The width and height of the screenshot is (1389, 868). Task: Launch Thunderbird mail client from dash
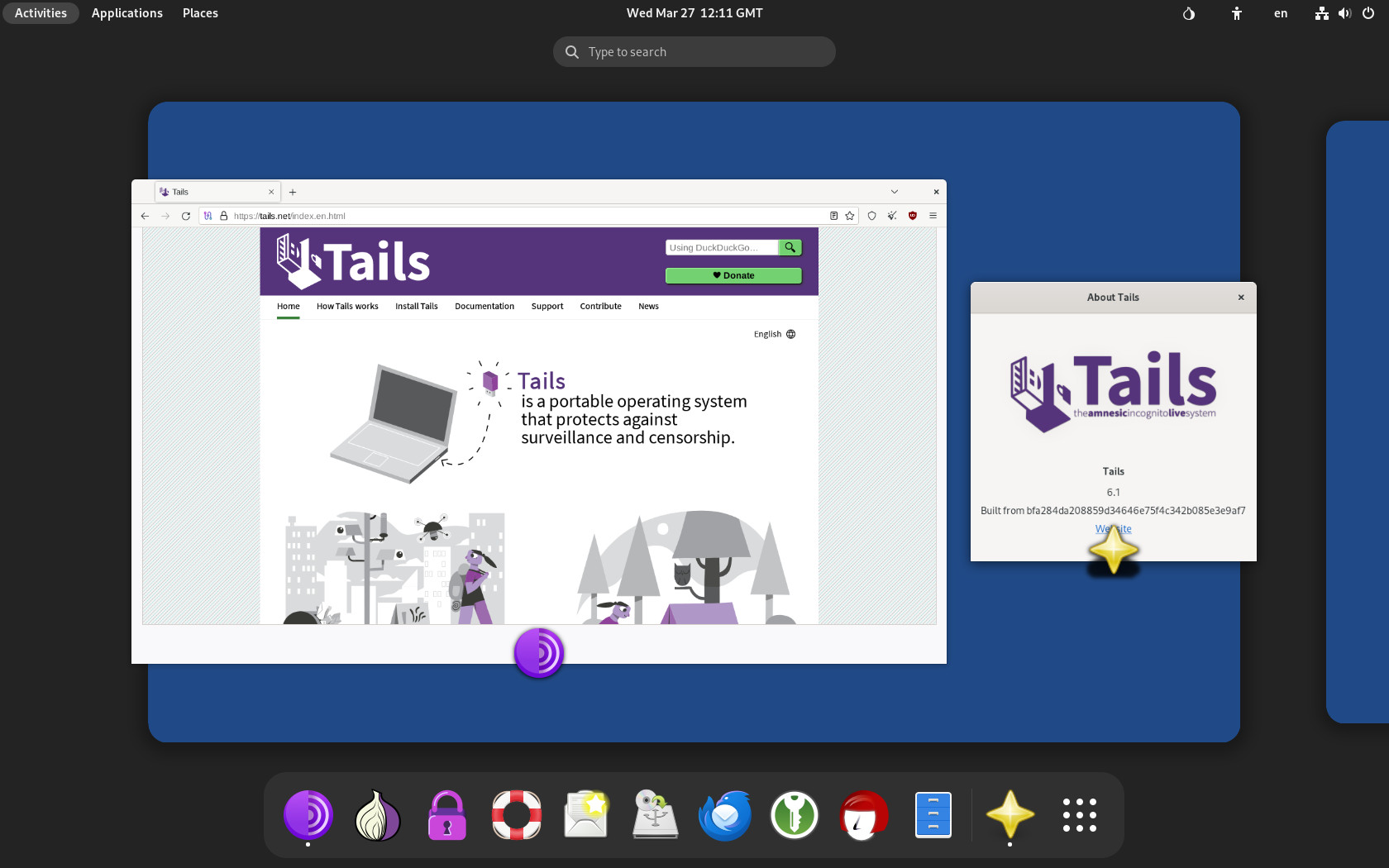(x=725, y=815)
